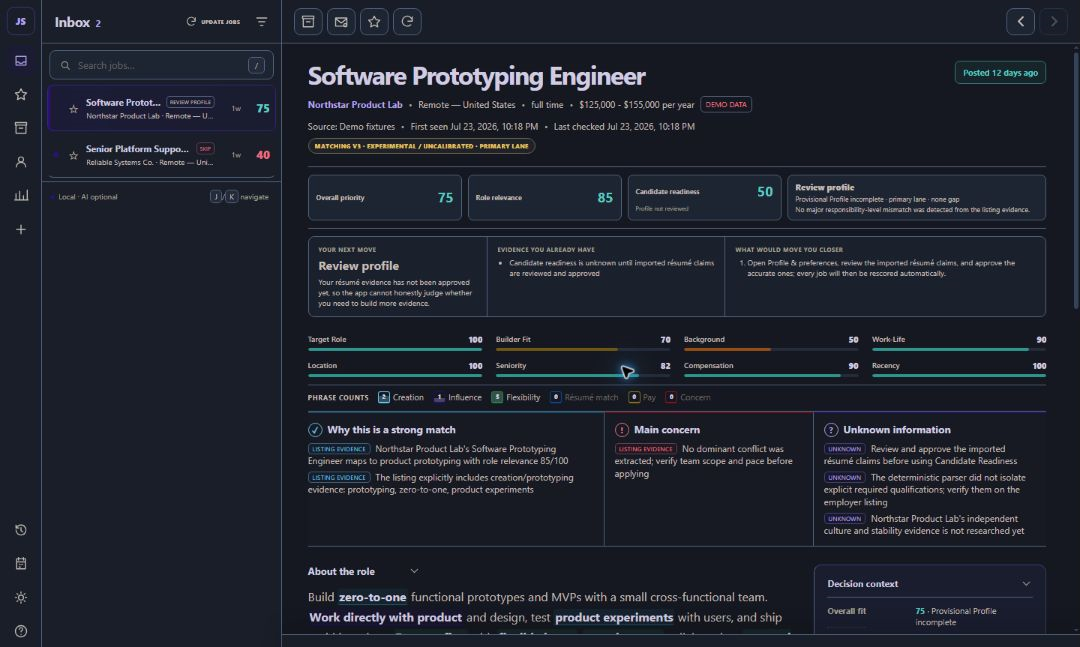The image size is (1080, 647).
Task: Open the Inbox icon in sidebar
Action: coord(21,61)
